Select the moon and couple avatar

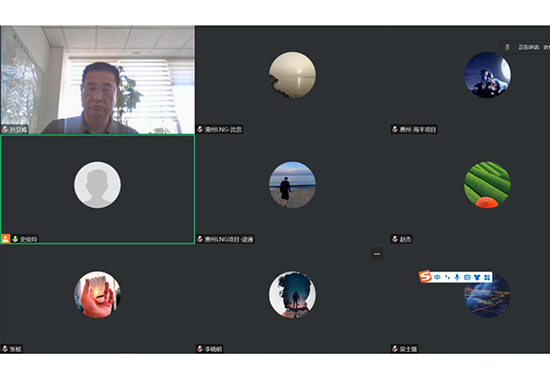click(488, 75)
